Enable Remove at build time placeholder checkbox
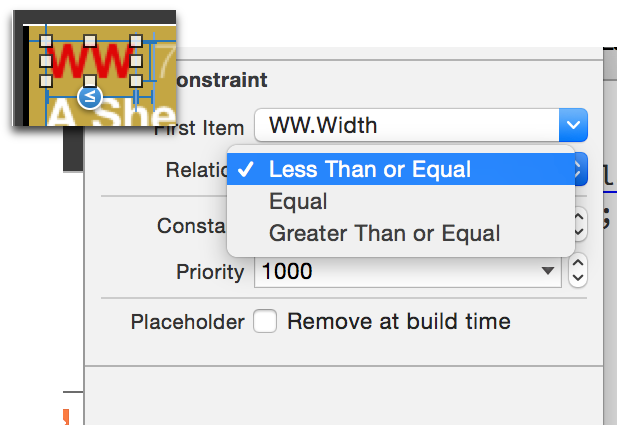Screen dimensions: 635x445 pyautogui.click(x=265, y=322)
